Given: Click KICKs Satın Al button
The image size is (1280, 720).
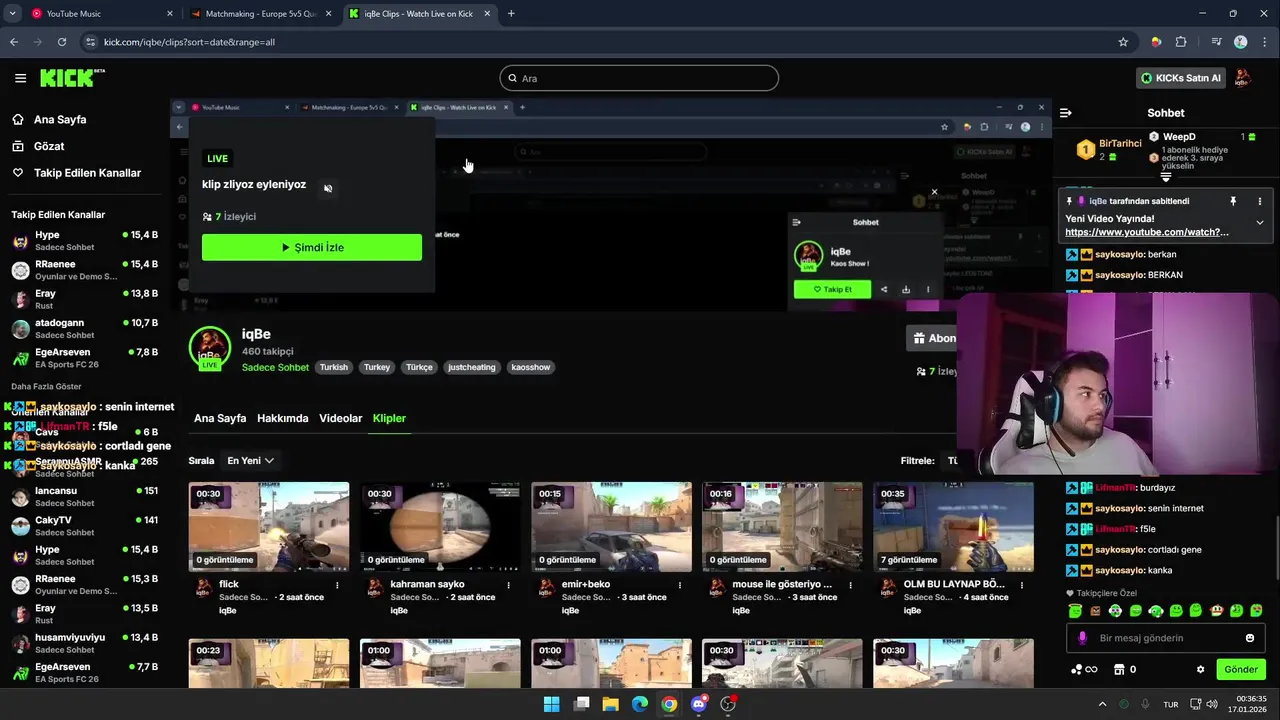Looking at the screenshot, I should [1182, 78].
